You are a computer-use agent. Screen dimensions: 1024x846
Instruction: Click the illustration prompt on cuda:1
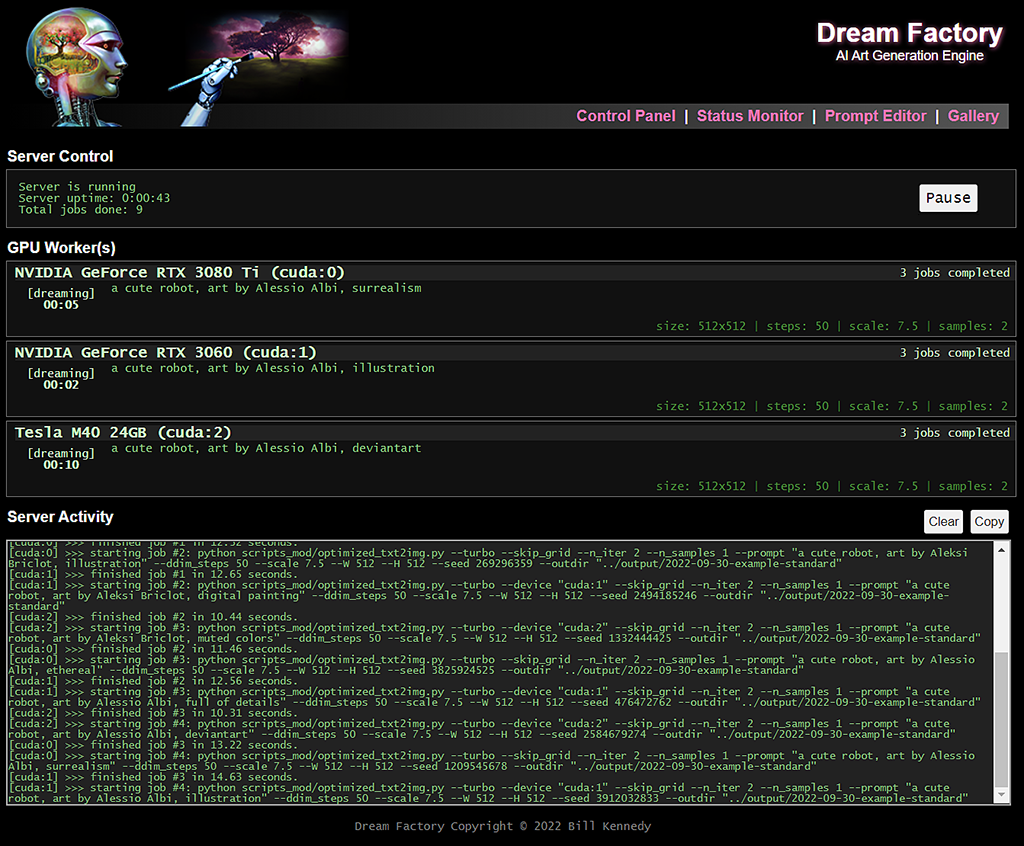click(272, 368)
